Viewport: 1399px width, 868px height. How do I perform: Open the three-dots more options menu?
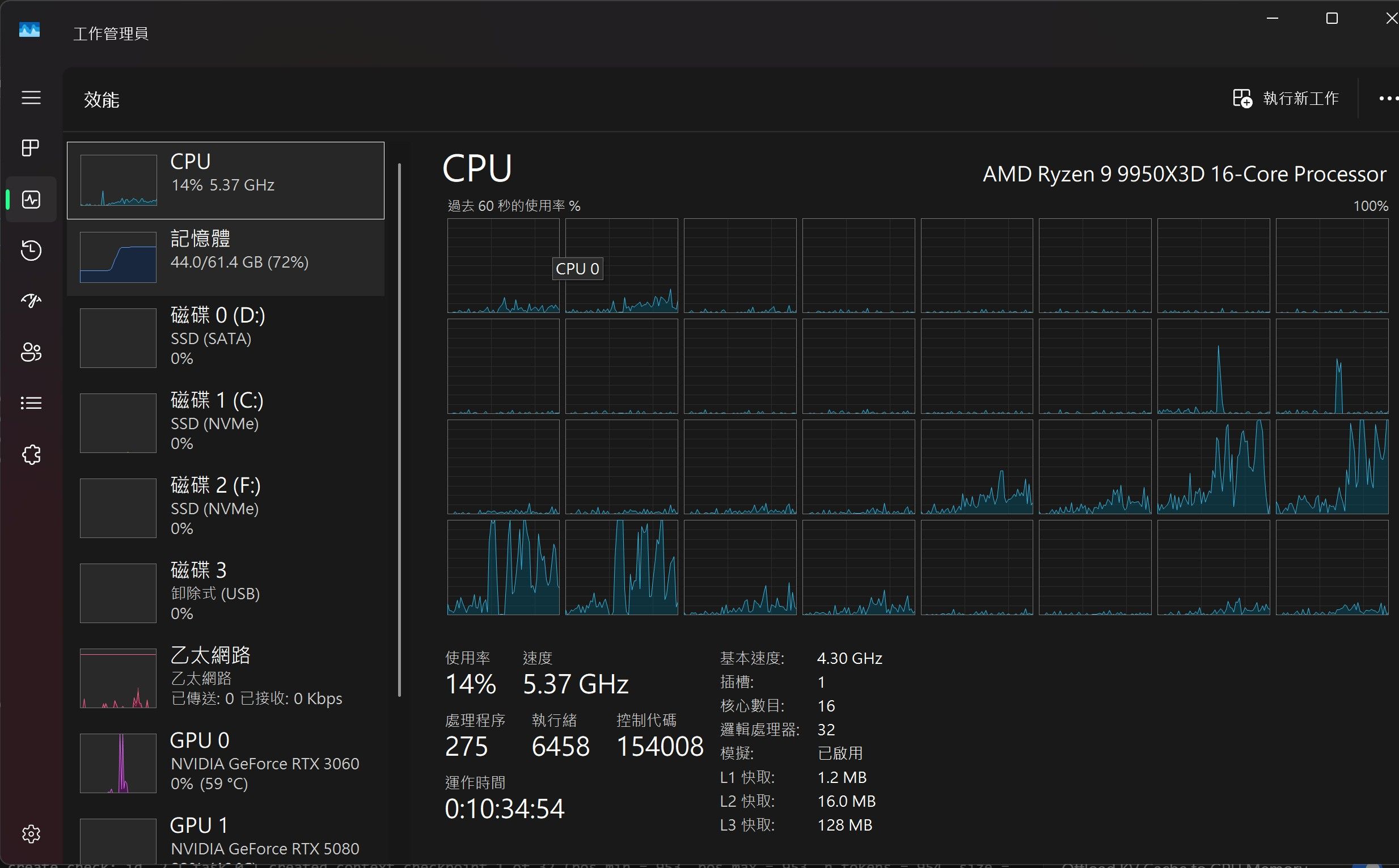coord(1389,99)
